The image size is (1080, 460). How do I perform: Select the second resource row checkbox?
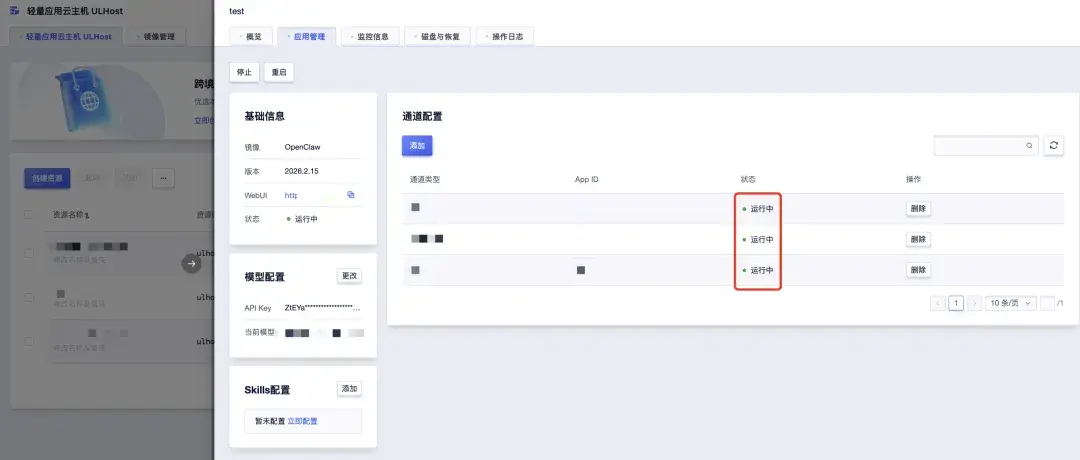[29, 297]
